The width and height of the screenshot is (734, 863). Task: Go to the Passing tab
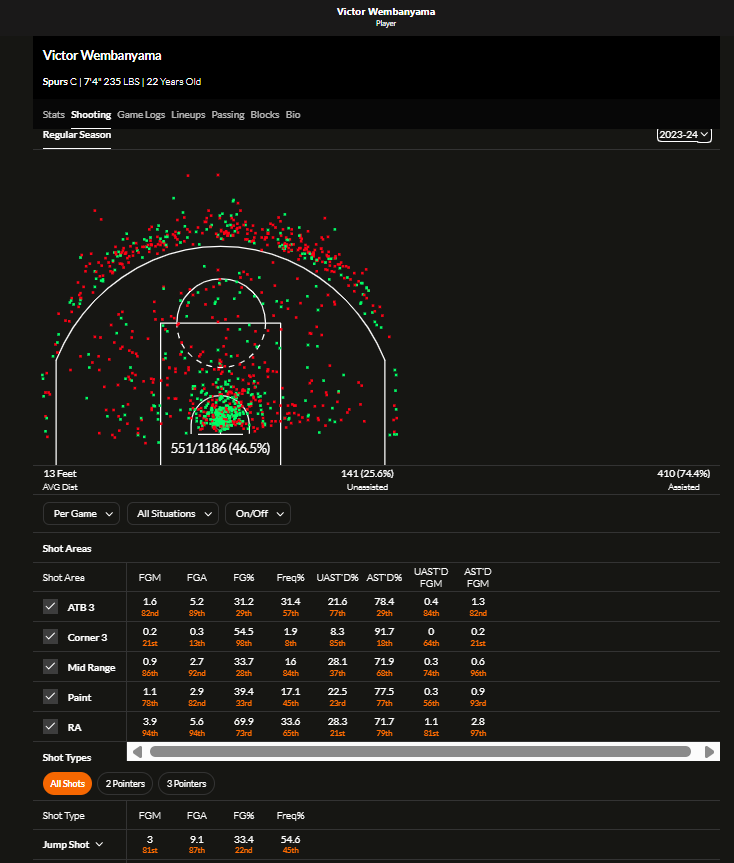pos(228,114)
